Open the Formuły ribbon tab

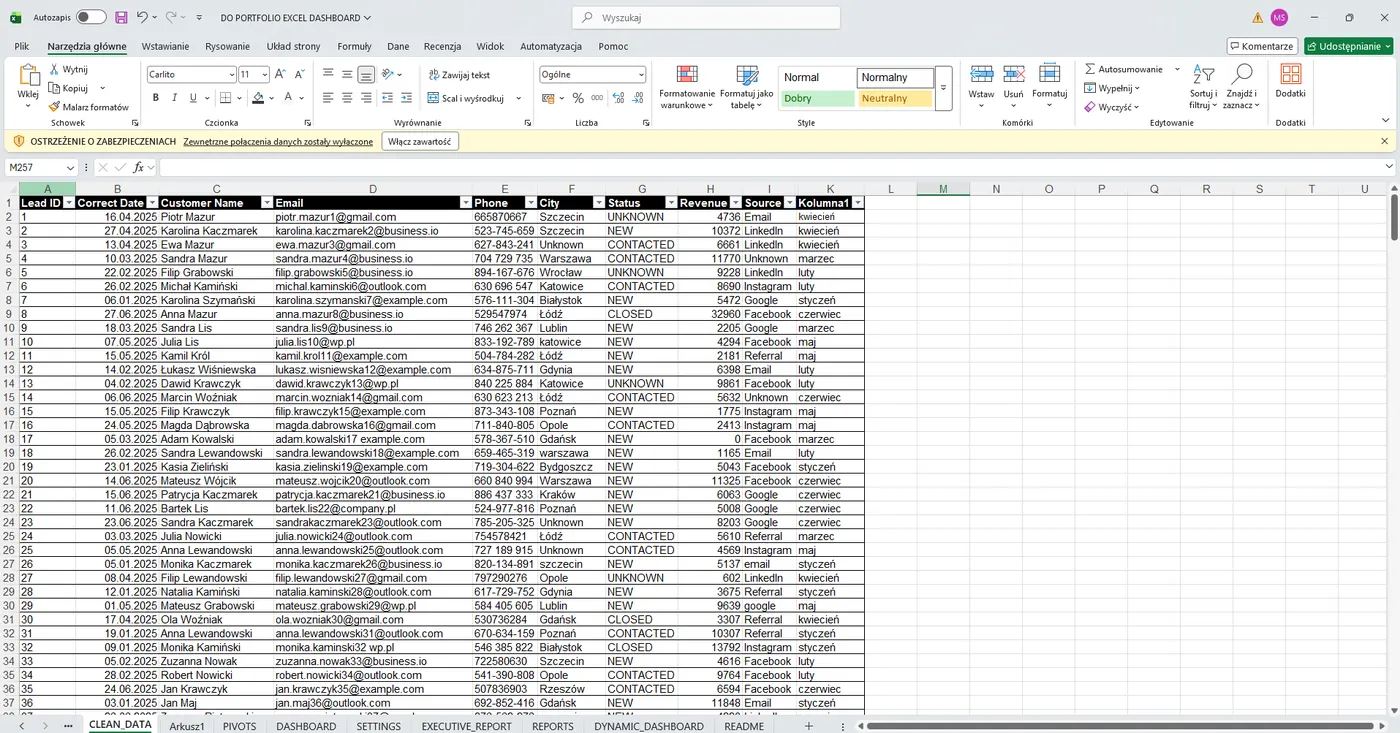354,46
